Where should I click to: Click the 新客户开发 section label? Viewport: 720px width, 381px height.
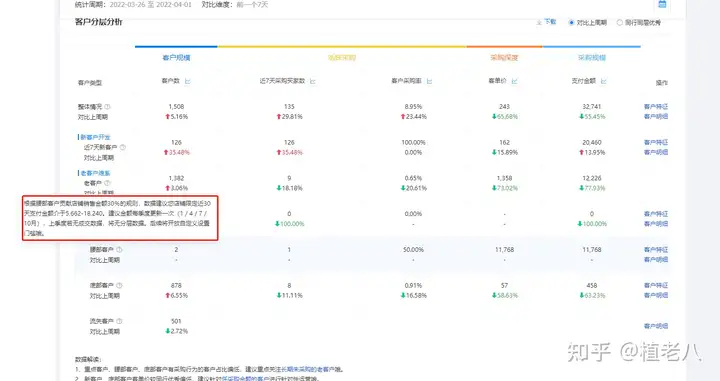(95, 137)
